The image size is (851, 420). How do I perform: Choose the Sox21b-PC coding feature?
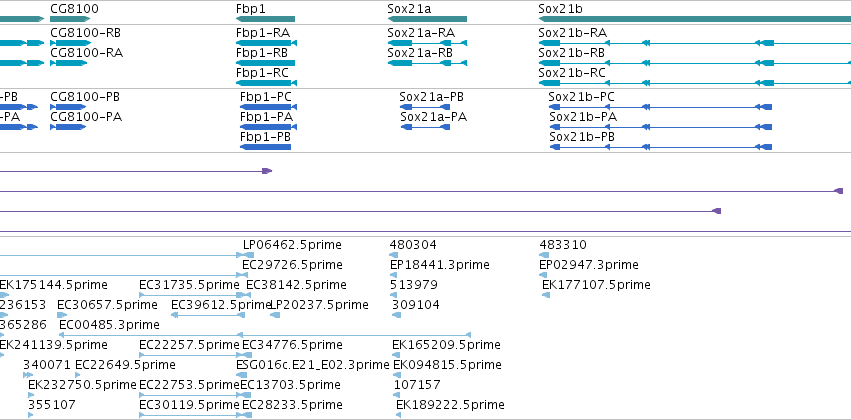[x=661, y=107]
